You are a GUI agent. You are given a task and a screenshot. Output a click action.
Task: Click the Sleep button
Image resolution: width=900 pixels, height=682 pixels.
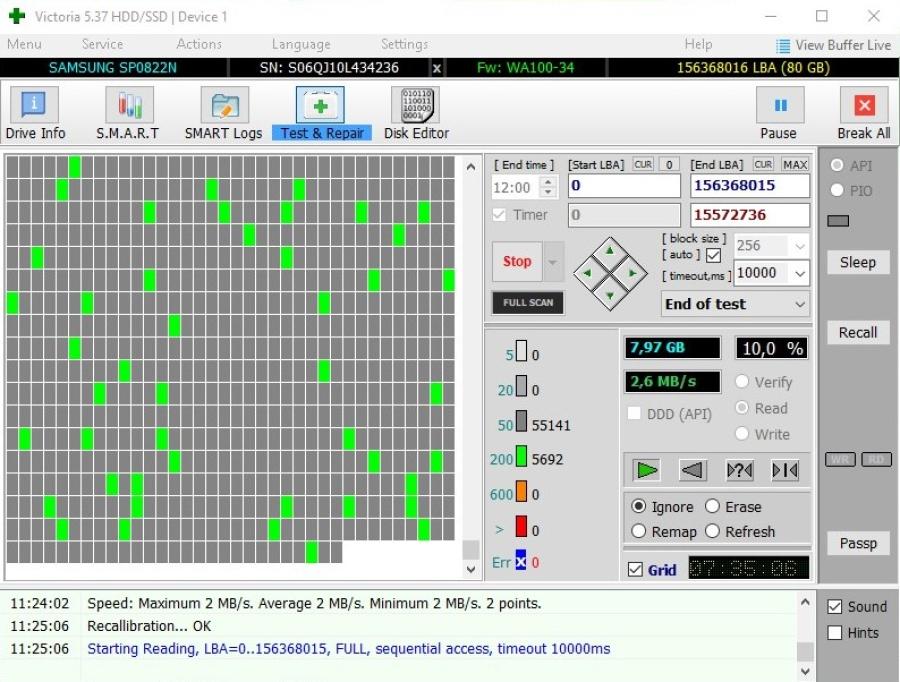pyautogui.click(x=857, y=262)
